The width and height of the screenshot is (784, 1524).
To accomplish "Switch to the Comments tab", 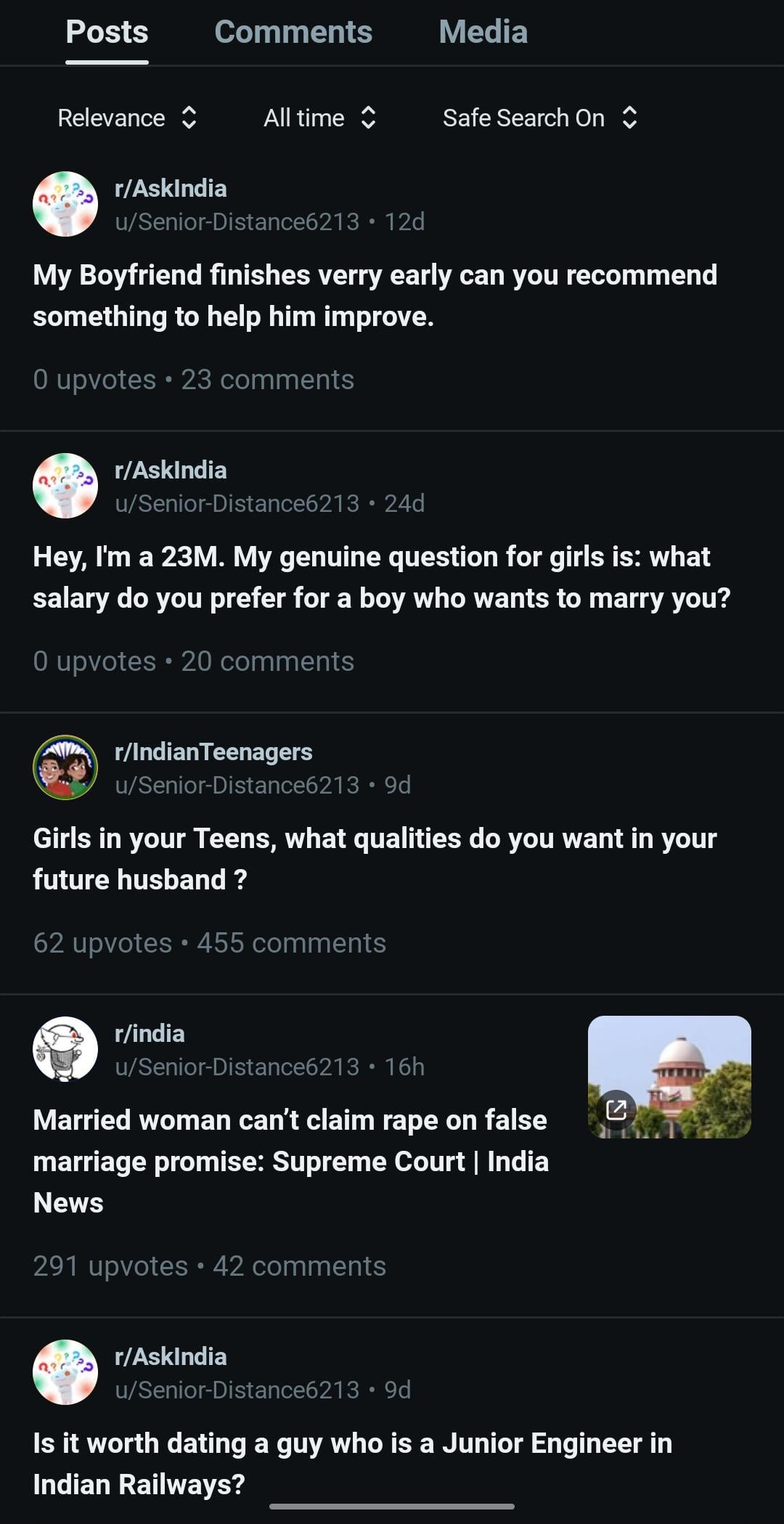I will coord(293,32).
